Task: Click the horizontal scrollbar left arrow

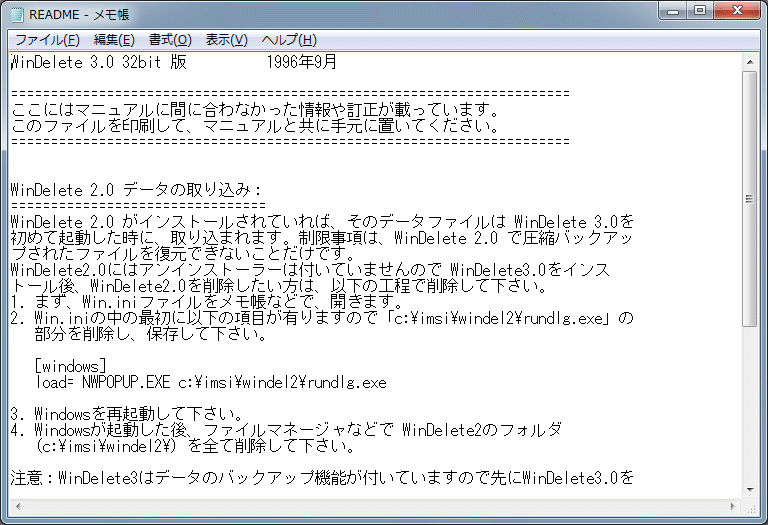Action: click(x=18, y=506)
